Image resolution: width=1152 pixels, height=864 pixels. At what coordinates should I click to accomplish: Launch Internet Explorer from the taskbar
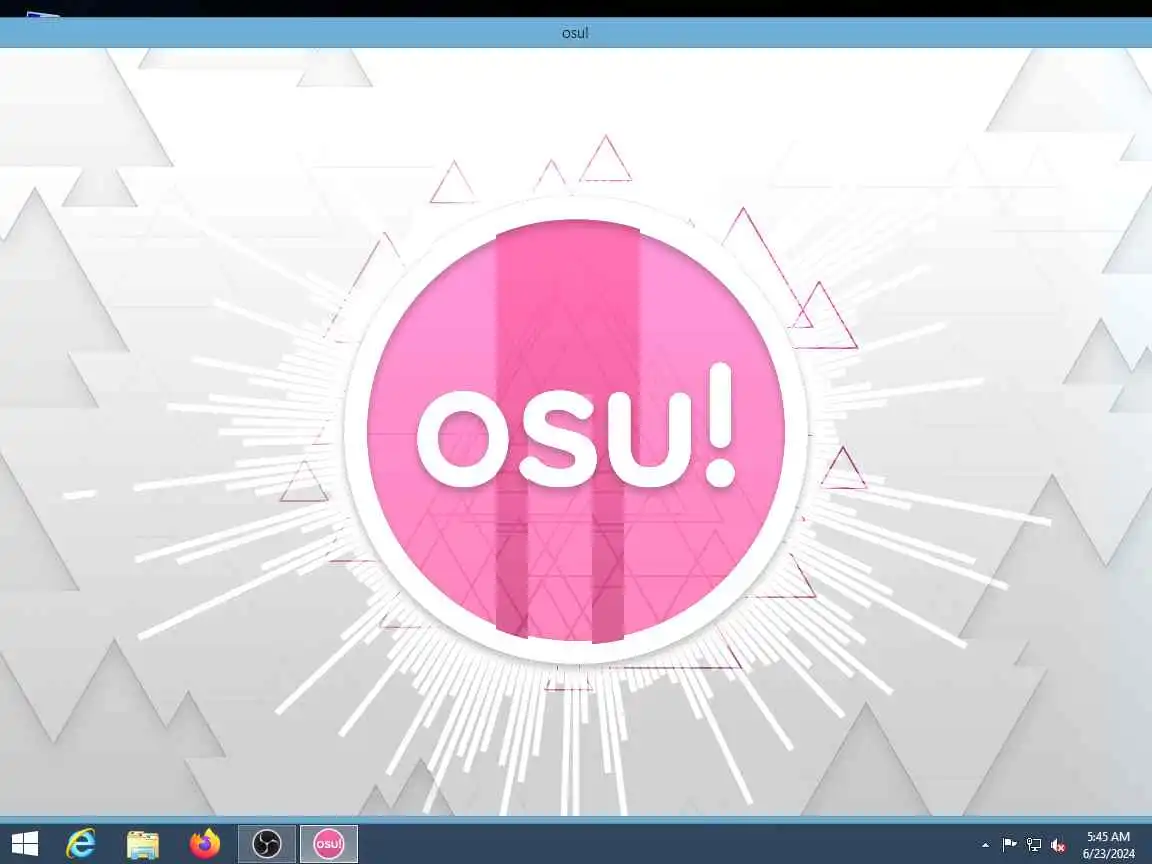click(81, 843)
